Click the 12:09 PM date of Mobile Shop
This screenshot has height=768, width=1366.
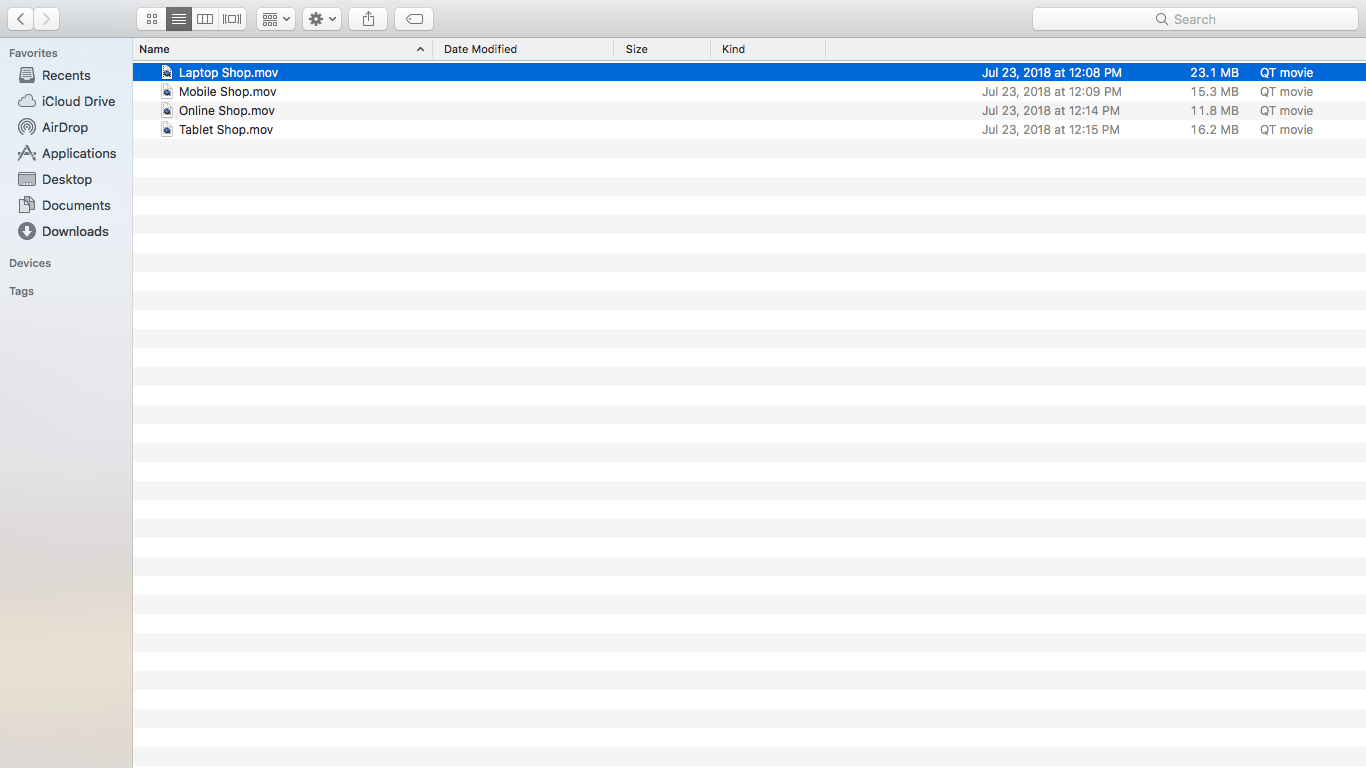coord(1051,91)
